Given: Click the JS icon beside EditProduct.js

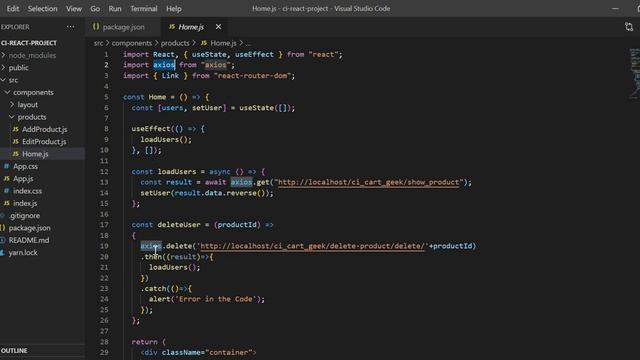Looking at the screenshot, I should coord(16,142).
